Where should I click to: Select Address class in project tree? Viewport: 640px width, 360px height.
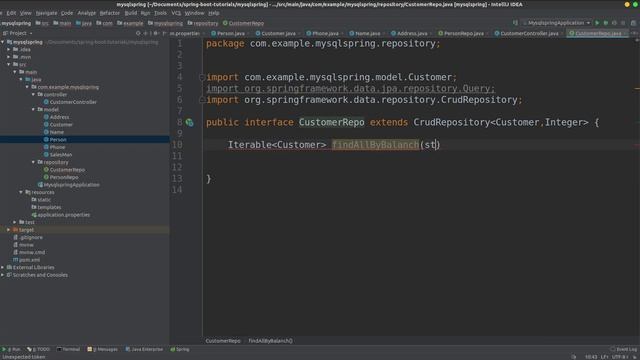pos(56,117)
